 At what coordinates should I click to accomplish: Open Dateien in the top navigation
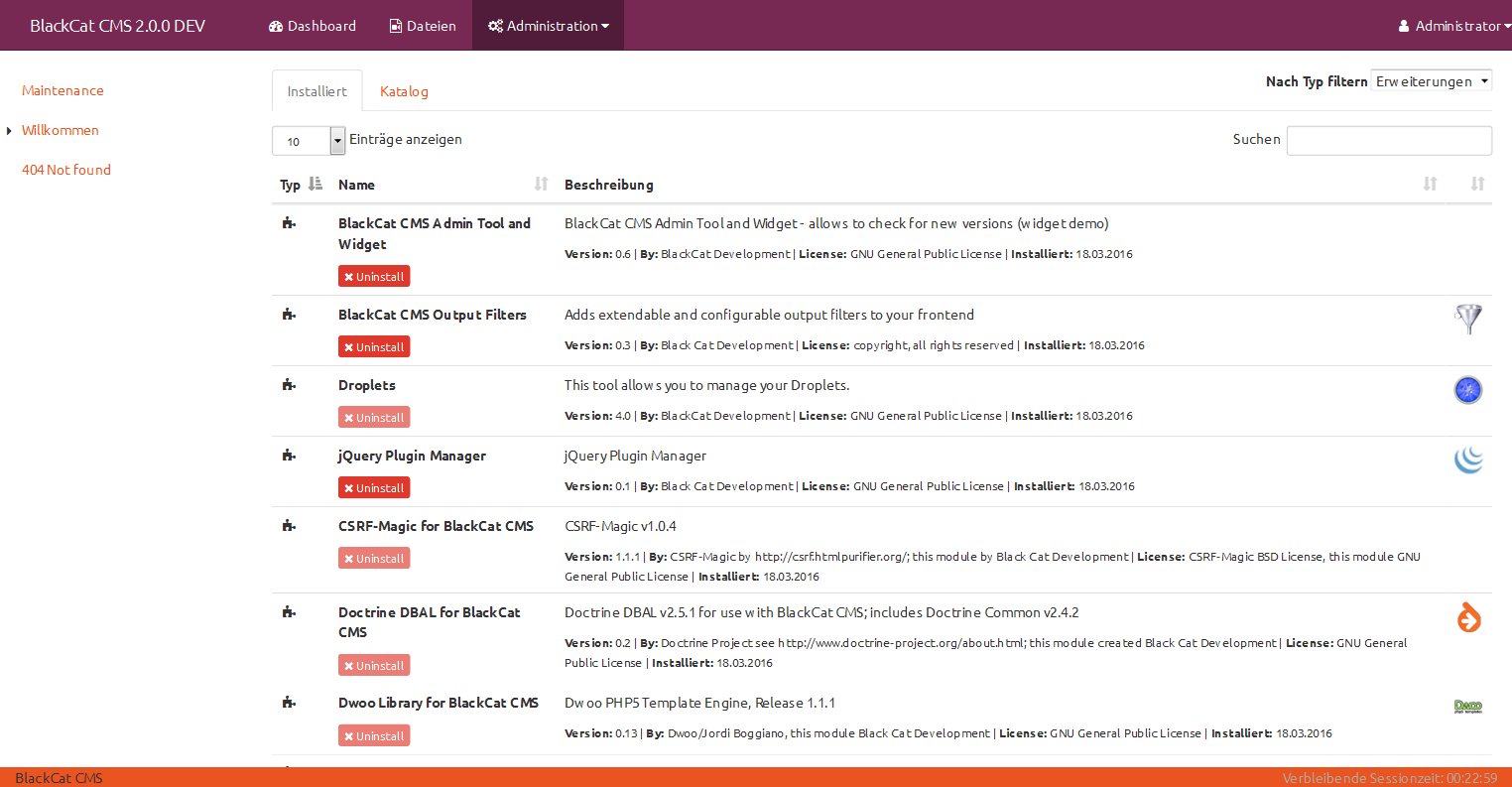click(423, 26)
